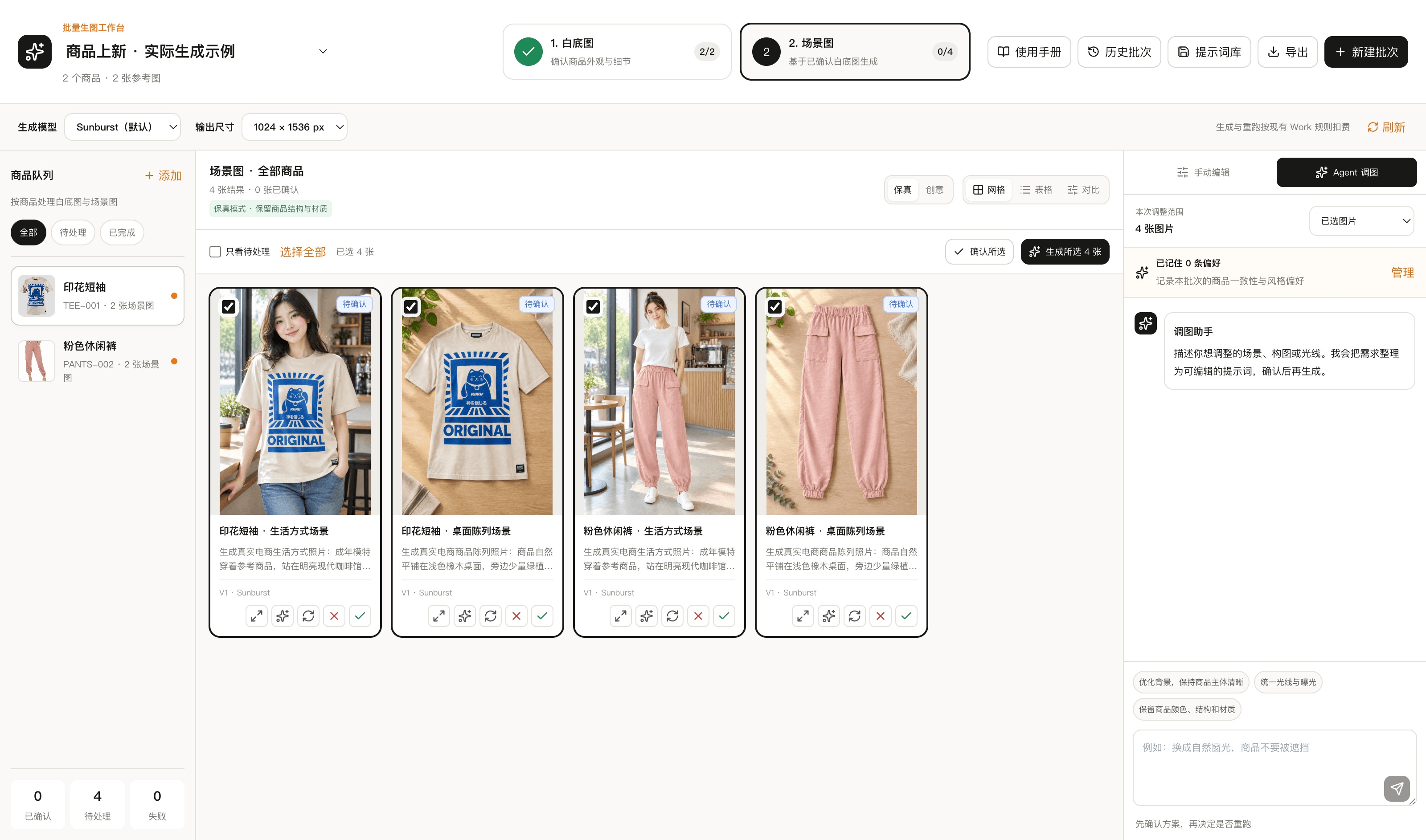Filter product queue by 已完成
This screenshot has height=840, width=1426.
(122, 232)
